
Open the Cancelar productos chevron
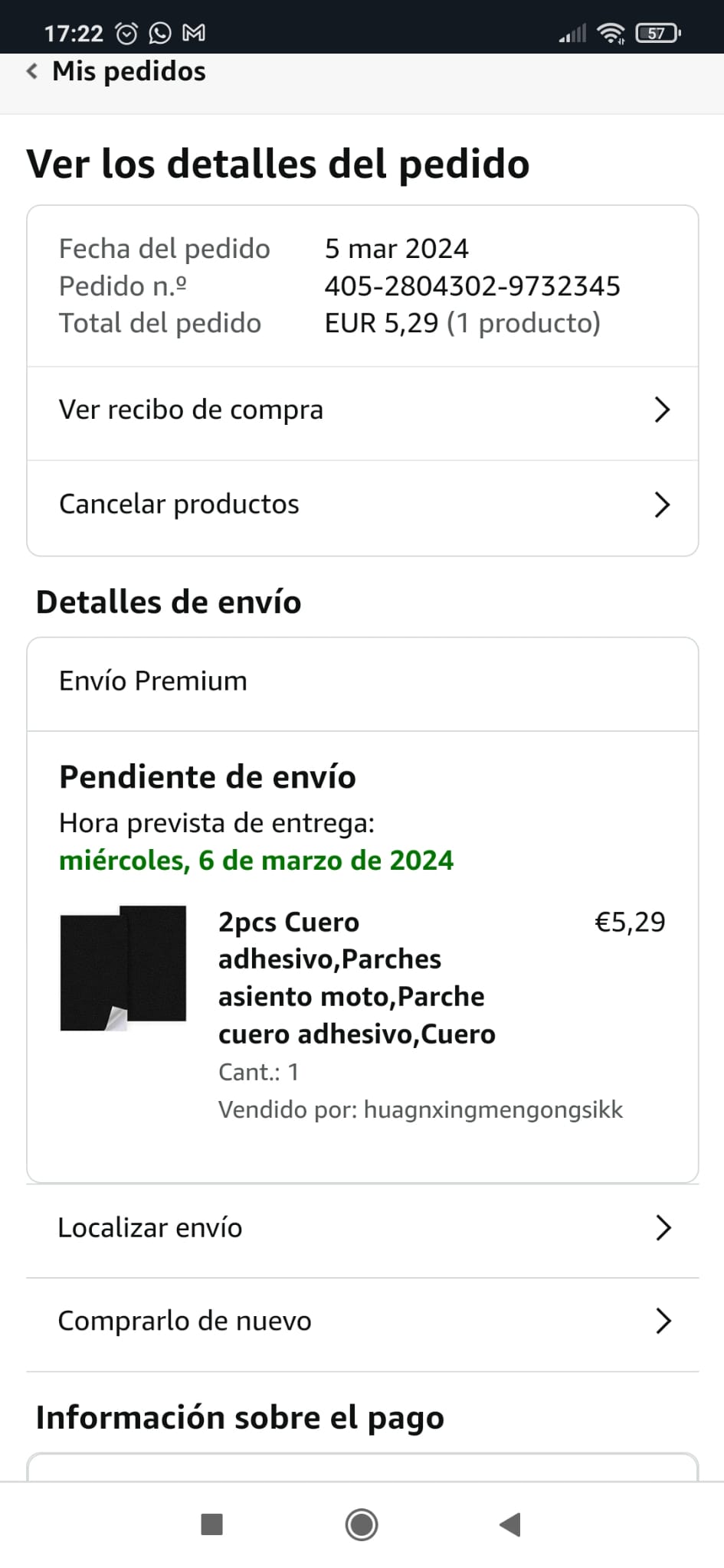coord(663,505)
